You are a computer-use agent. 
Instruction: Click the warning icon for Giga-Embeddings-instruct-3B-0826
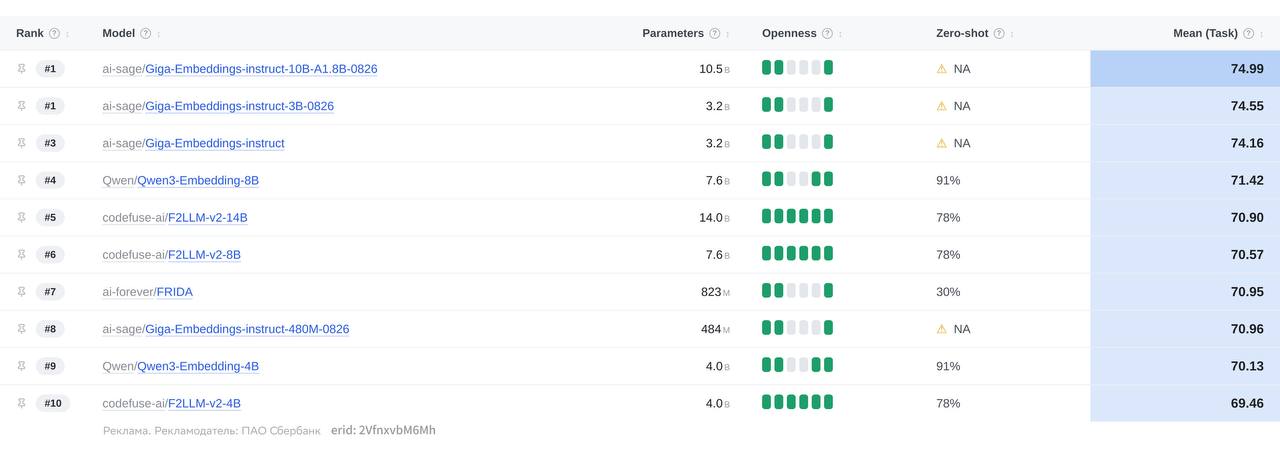941,106
